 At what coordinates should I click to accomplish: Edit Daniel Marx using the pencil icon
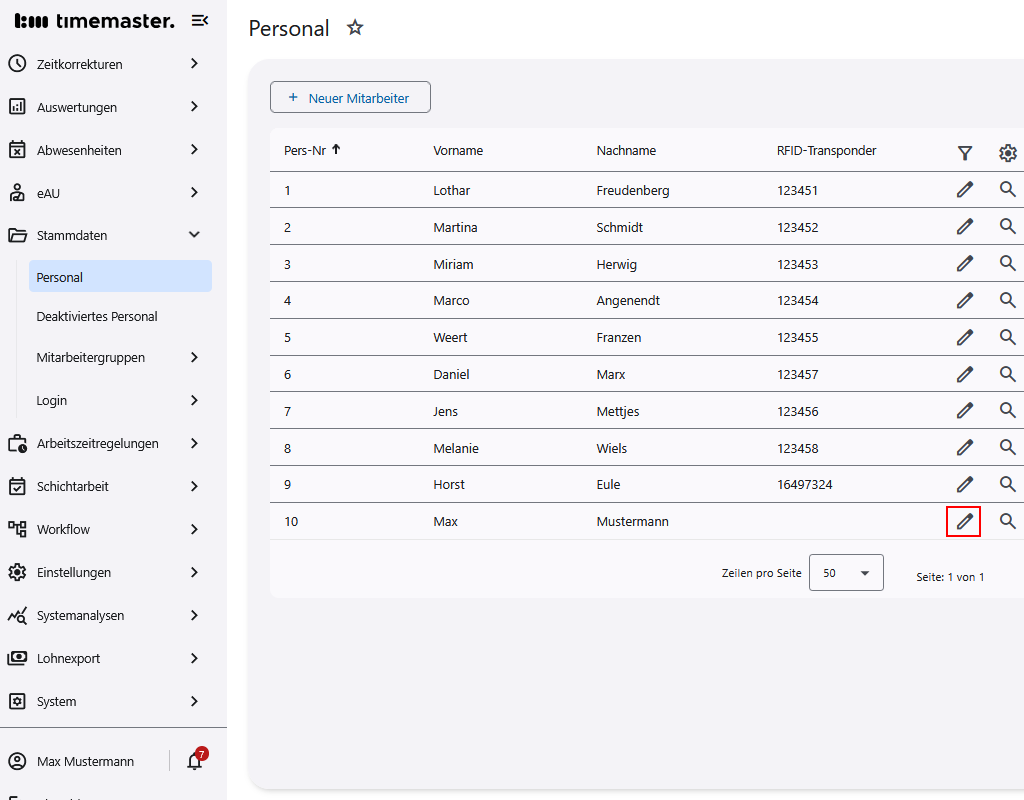click(964, 374)
